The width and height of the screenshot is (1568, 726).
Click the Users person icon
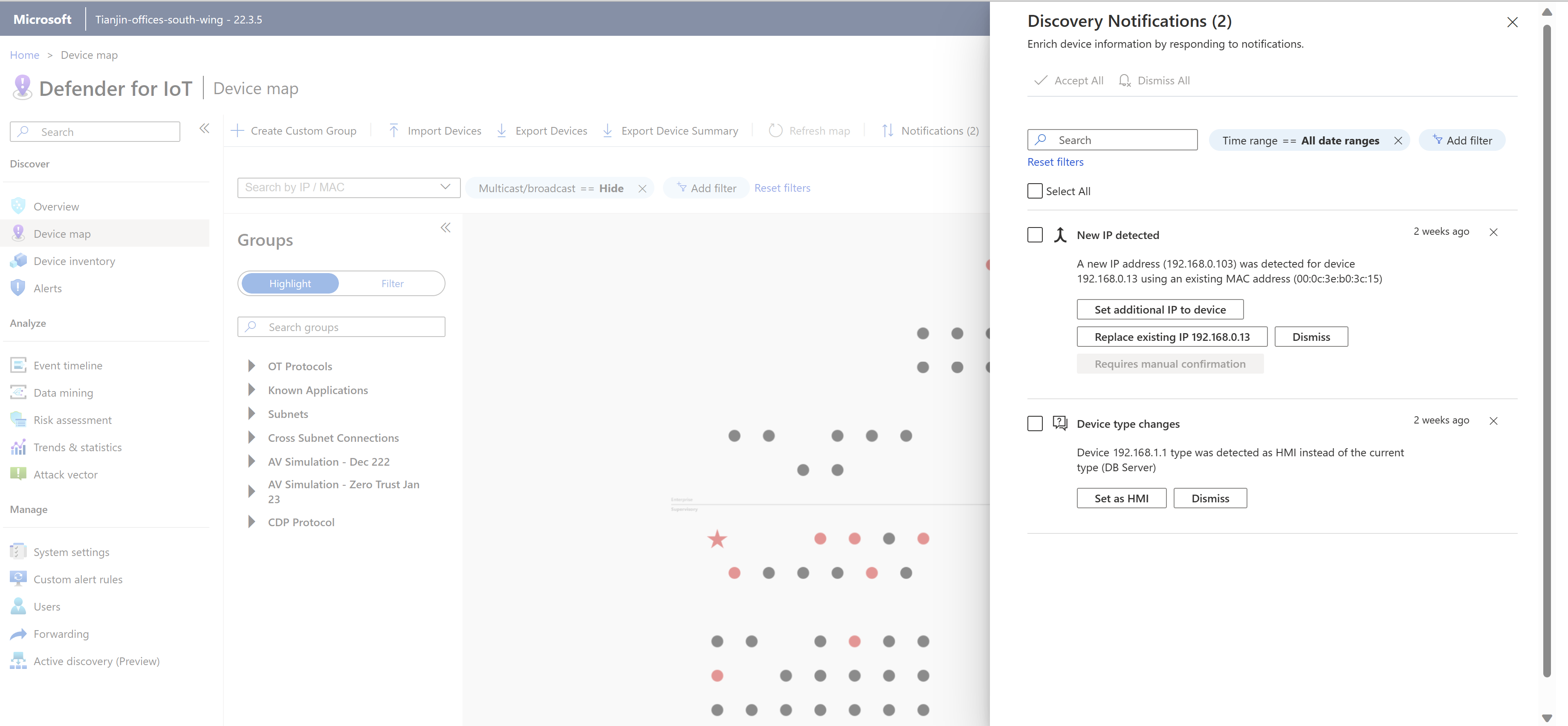click(18, 606)
